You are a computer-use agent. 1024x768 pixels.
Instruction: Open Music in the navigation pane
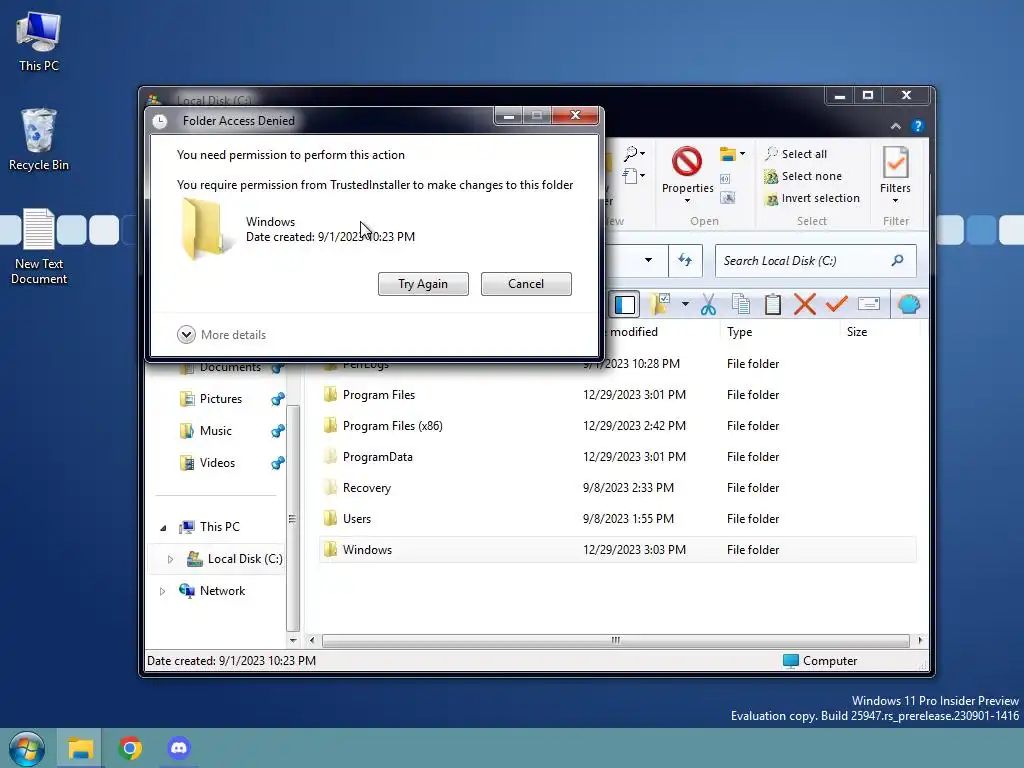coord(206,431)
